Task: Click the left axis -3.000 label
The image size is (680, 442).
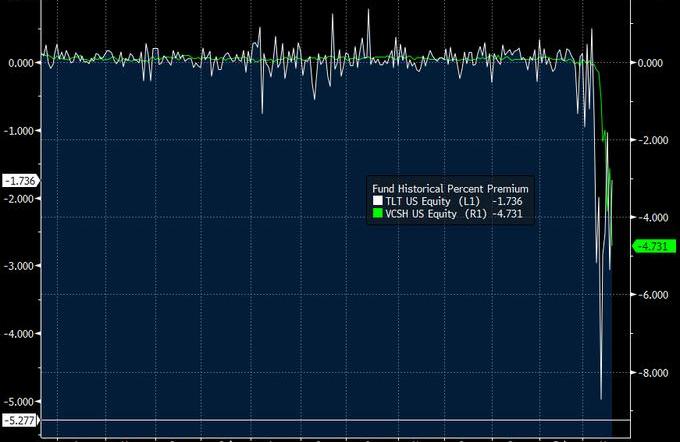Action: [21, 266]
